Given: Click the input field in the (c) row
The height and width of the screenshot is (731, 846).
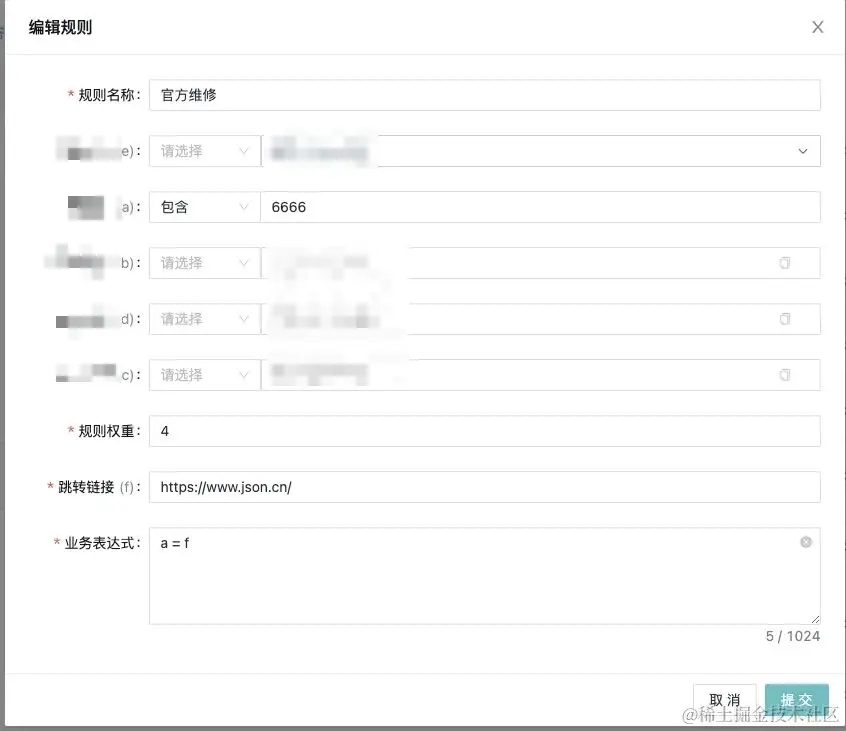Looking at the screenshot, I should pyautogui.click(x=541, y=375).
